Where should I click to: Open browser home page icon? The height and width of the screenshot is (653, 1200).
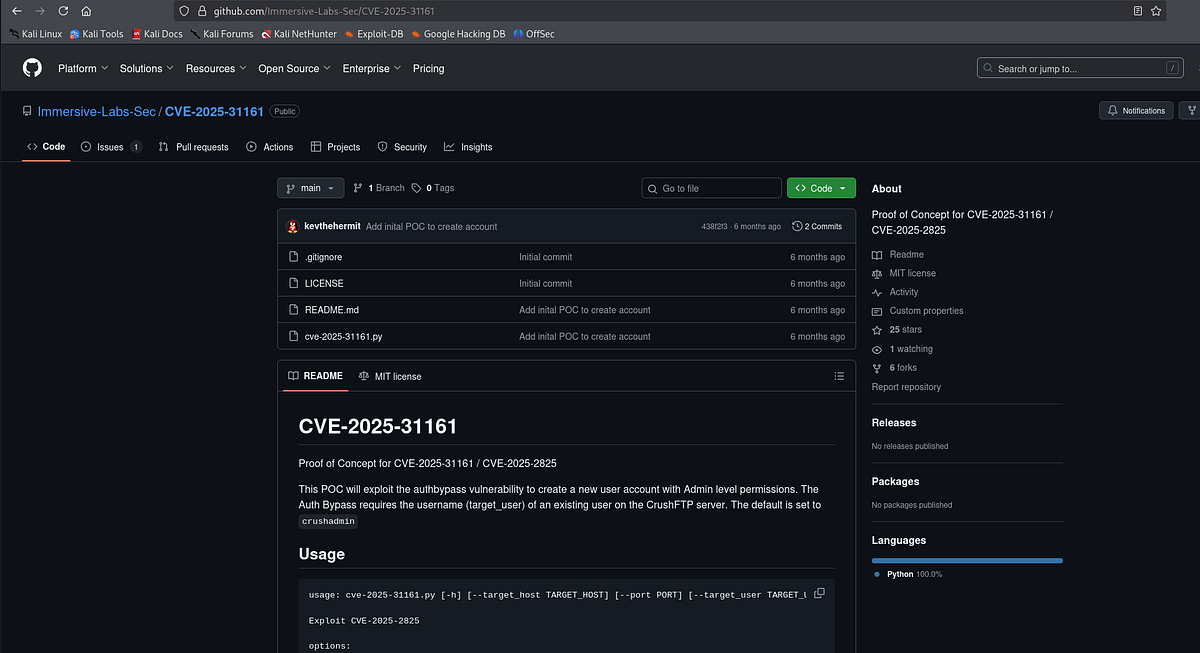[86, 11]
